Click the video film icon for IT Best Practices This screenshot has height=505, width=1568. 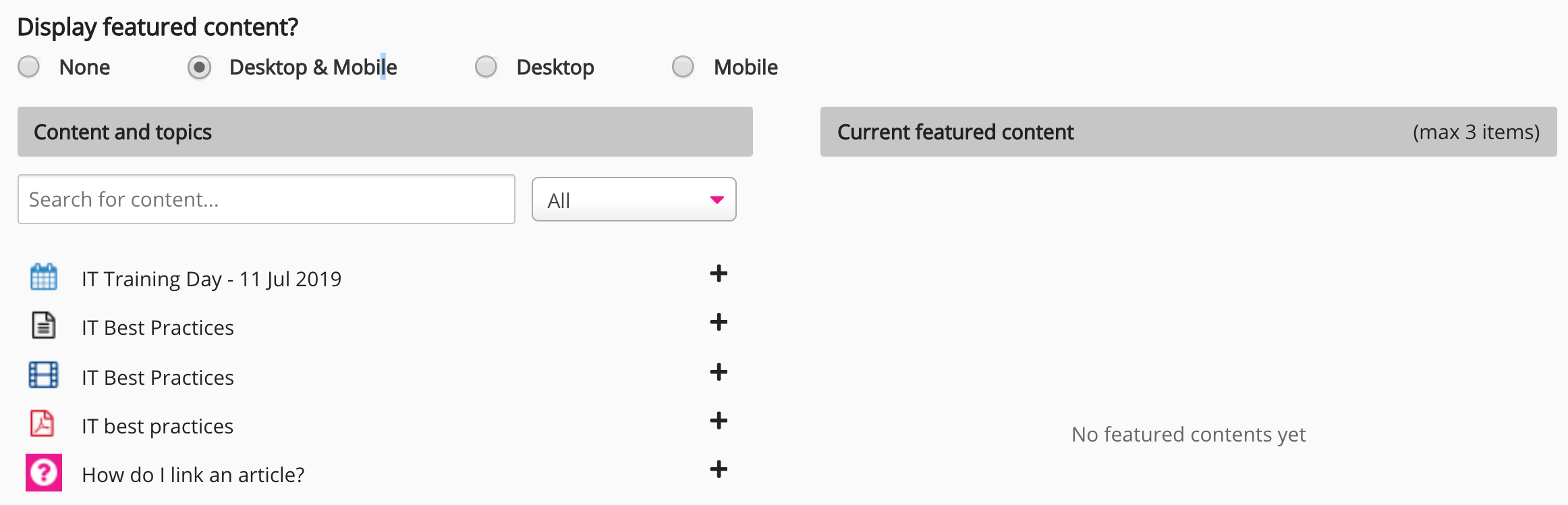44,375
